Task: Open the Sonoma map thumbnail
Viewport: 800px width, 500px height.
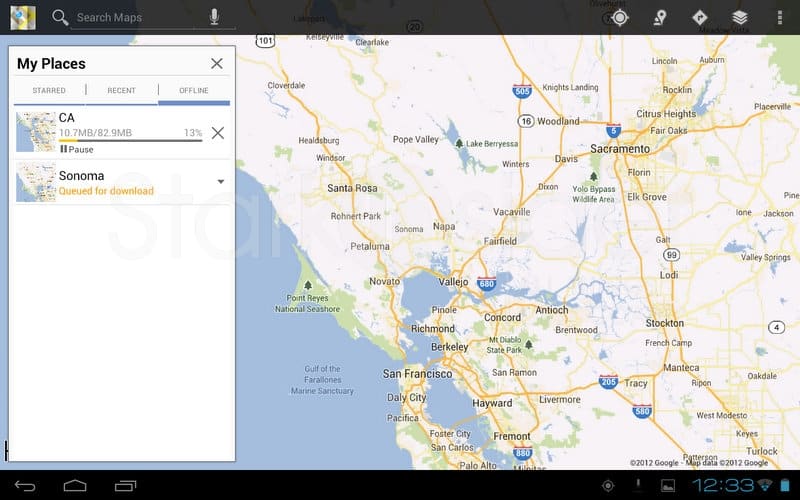Action: coord(35,183)
